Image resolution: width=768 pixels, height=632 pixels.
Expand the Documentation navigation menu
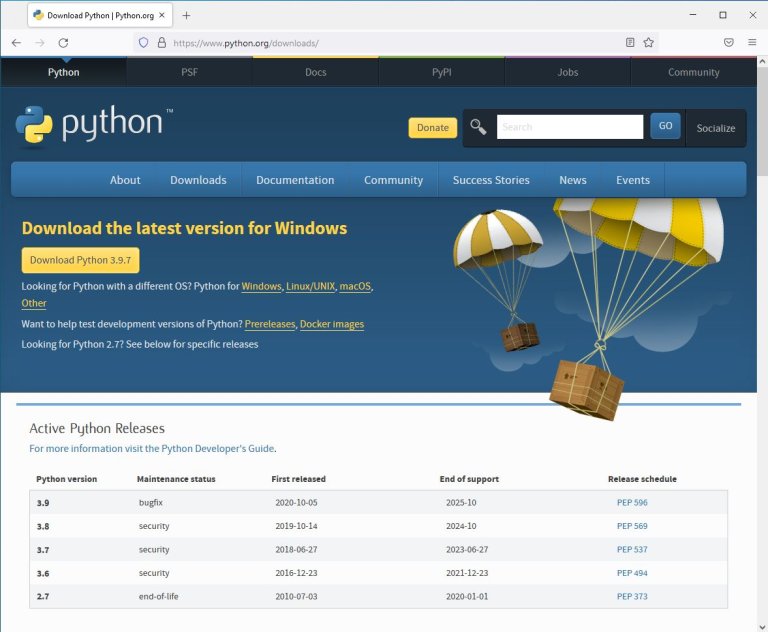pos(295,180)
